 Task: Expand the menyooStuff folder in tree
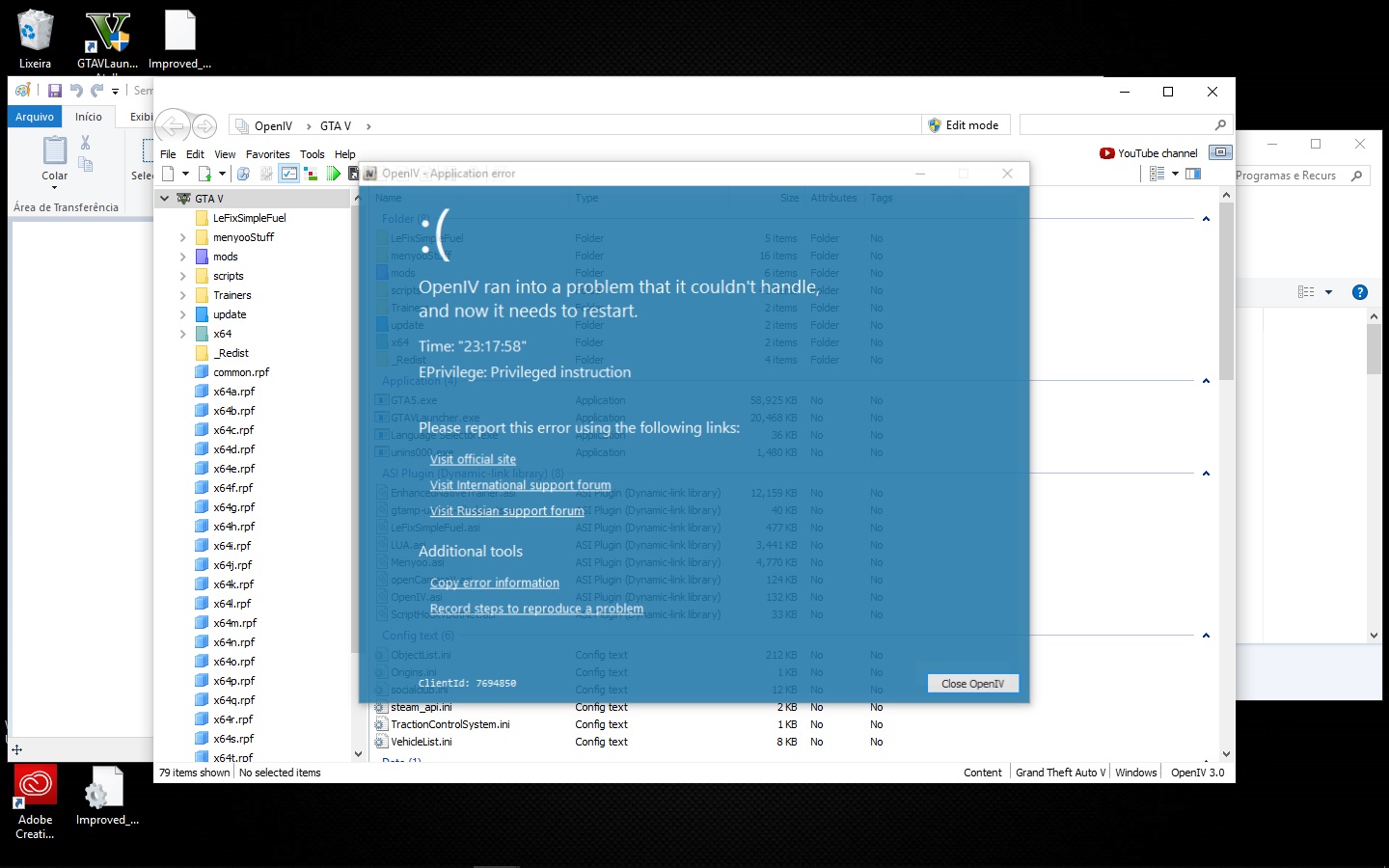point(182,237)
